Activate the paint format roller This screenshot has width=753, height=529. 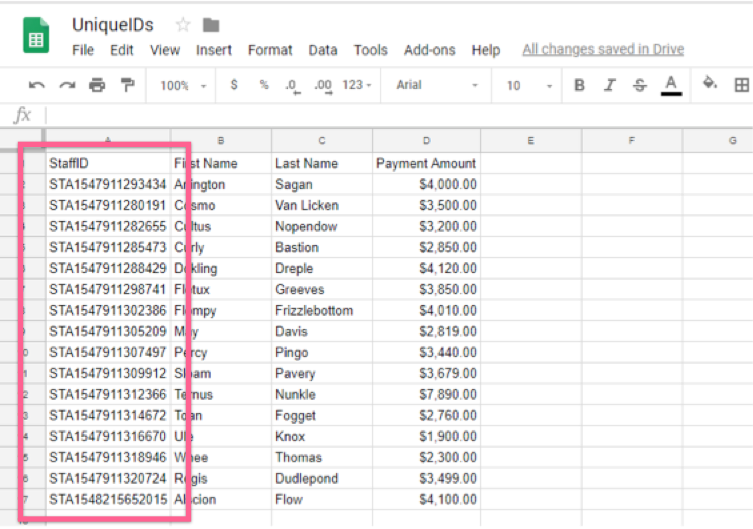pos(127,86)
